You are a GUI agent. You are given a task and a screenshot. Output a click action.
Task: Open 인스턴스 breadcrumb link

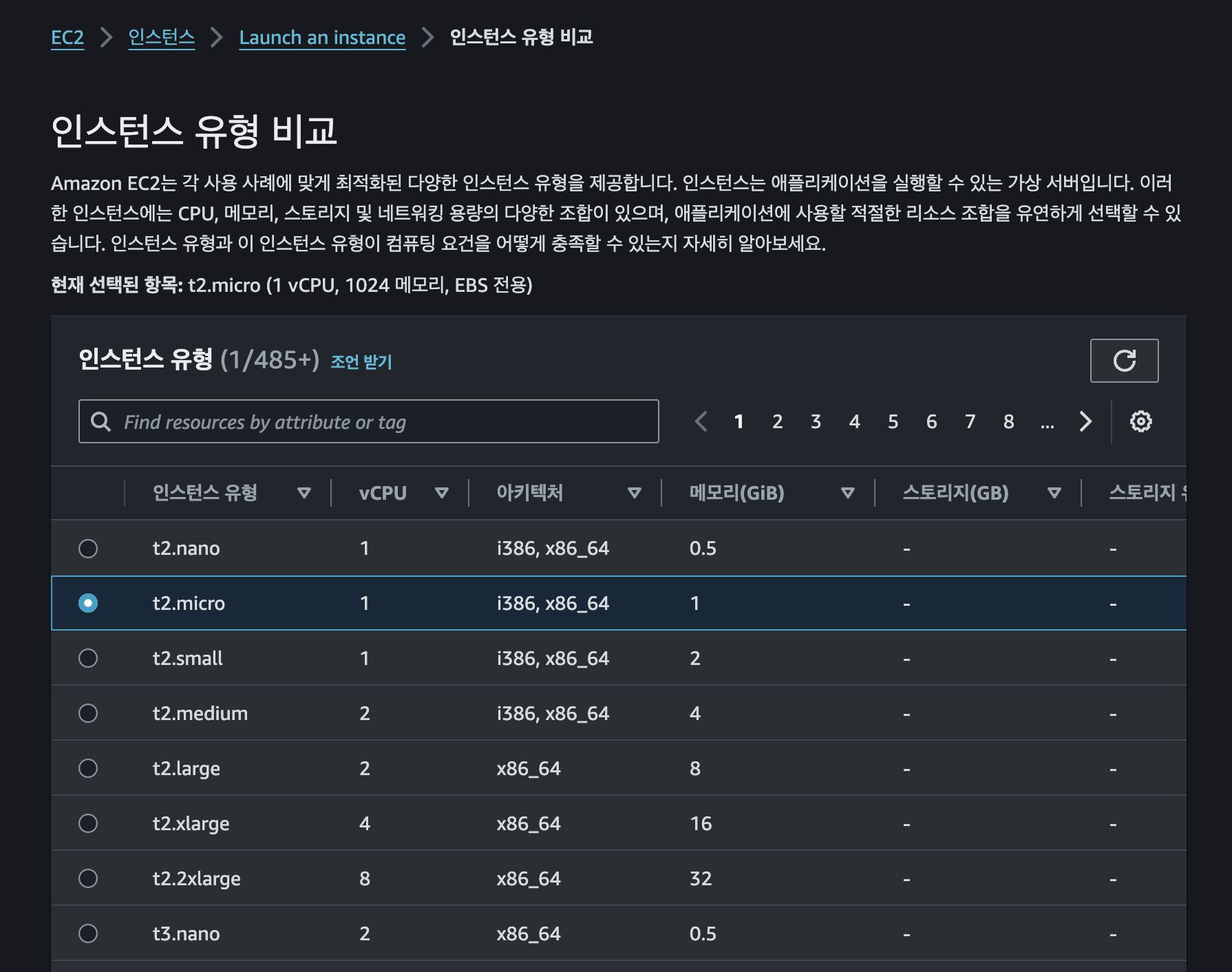pos(162,37)
